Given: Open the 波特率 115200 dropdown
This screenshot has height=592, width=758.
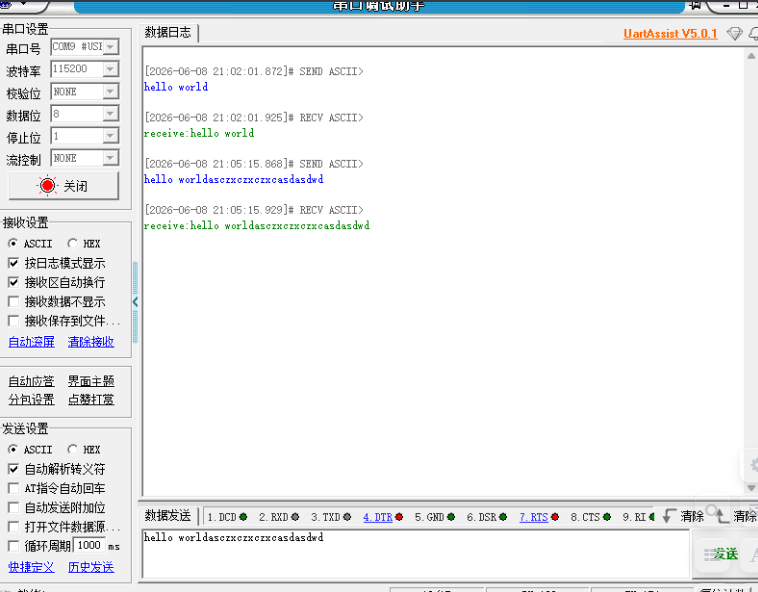Looking at the screenshot, I should pyautogui.click(x=111, y=69).
